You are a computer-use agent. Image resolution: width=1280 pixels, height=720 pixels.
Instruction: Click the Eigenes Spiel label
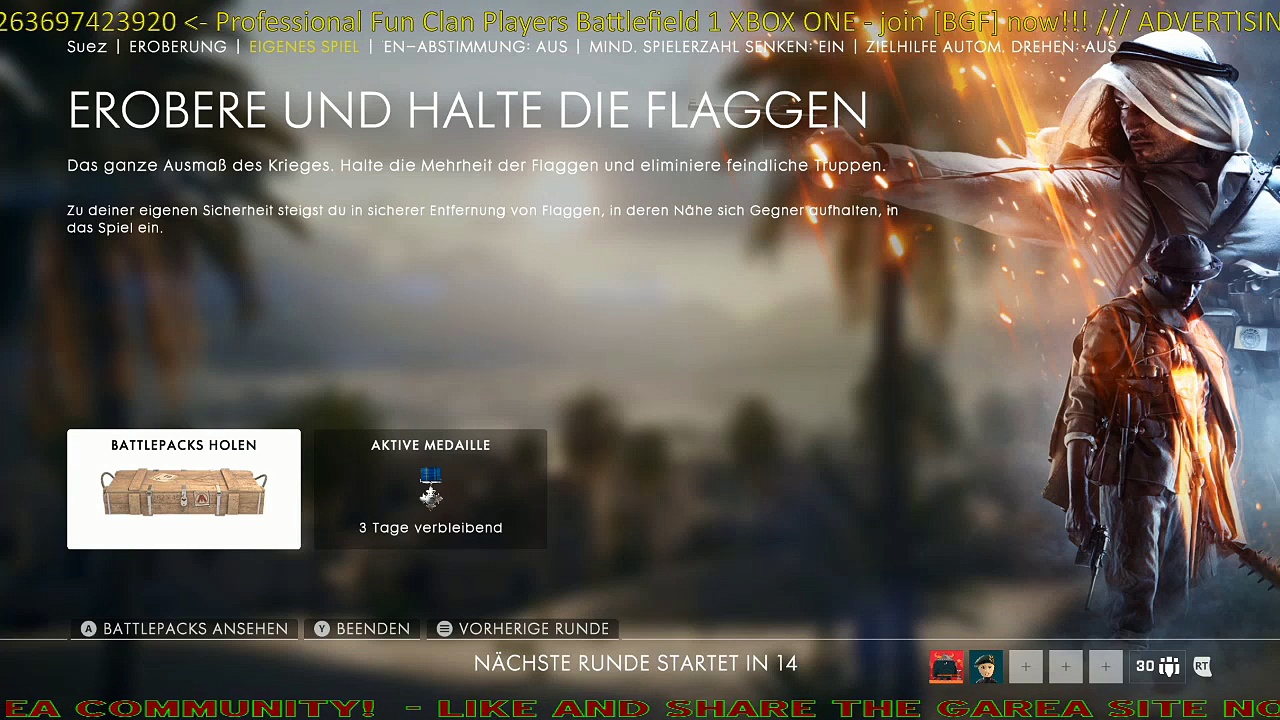point(304,47)
